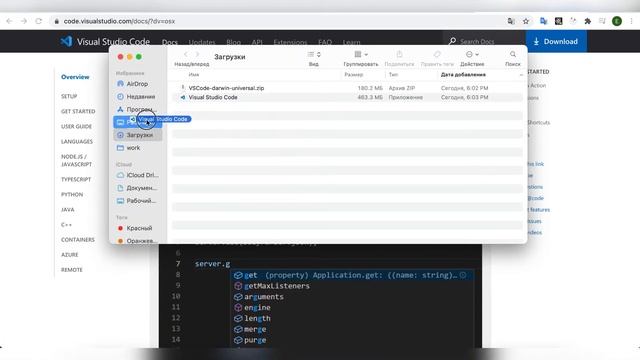Viewport: 640px width, 360px height.
Task: Click the browser forward arrow
Action: pyautogui.click(x=24, y=21)
